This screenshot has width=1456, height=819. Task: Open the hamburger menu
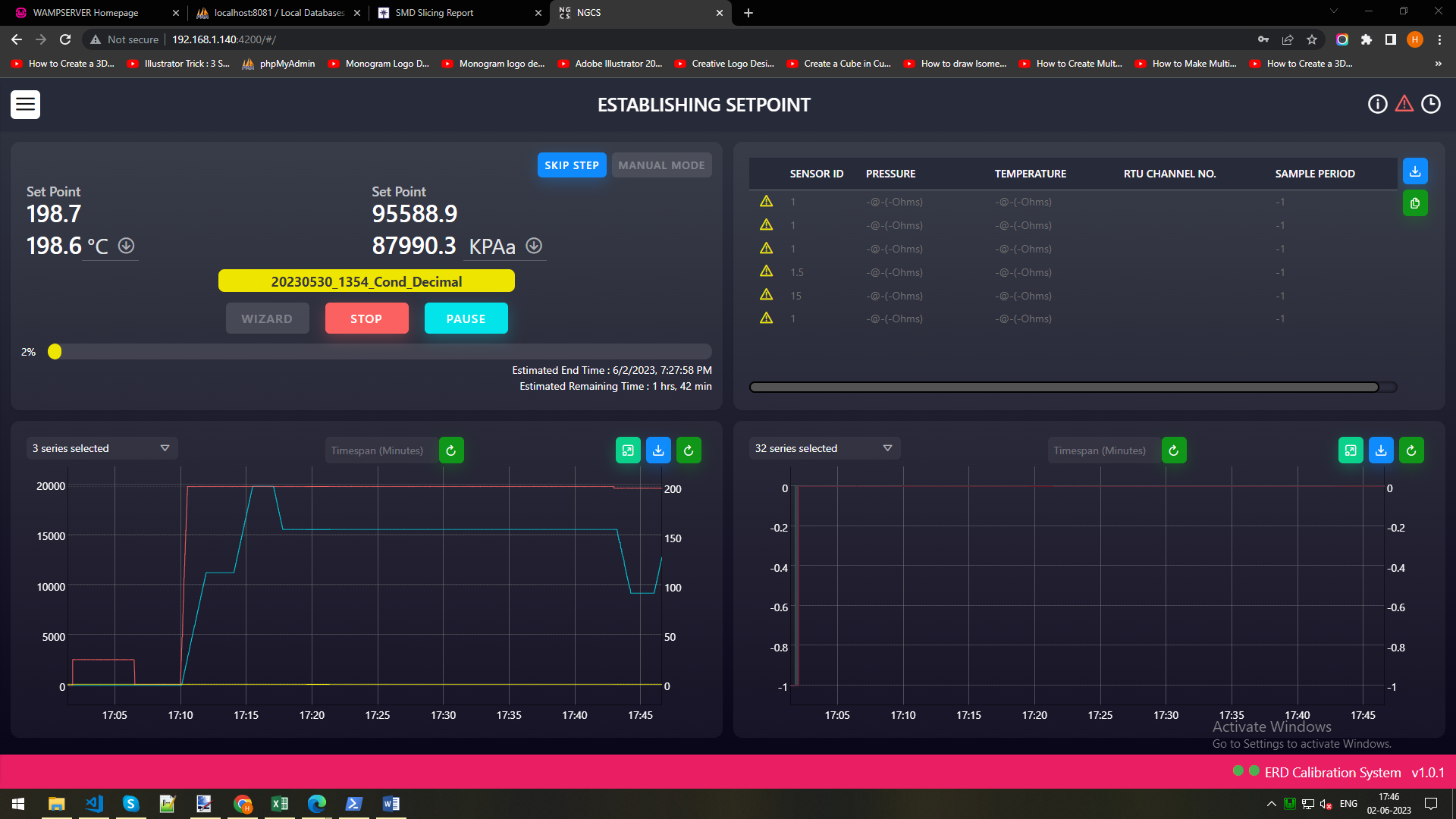[25, 105]
